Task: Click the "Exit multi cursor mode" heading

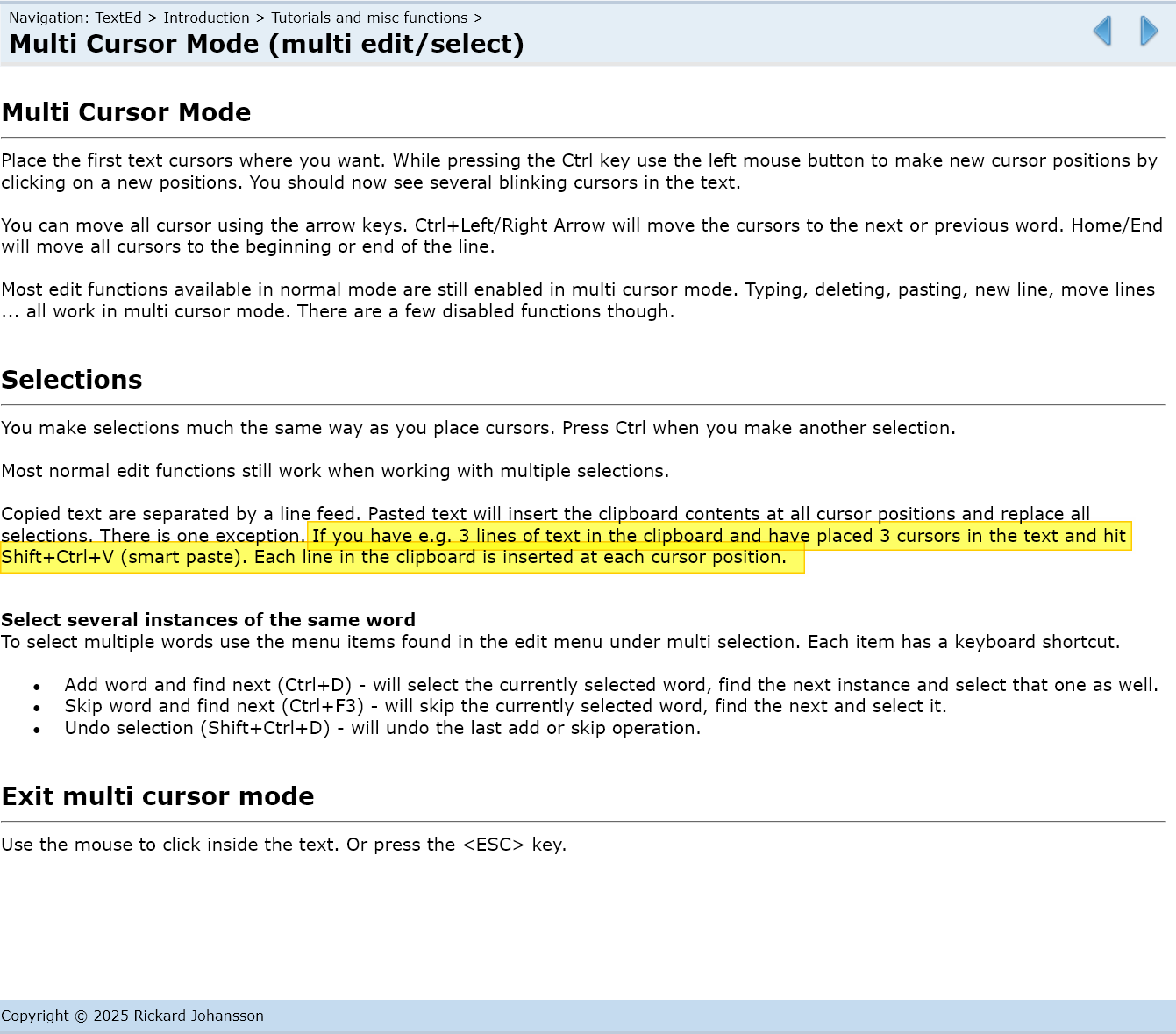Action: pos(158,796)
